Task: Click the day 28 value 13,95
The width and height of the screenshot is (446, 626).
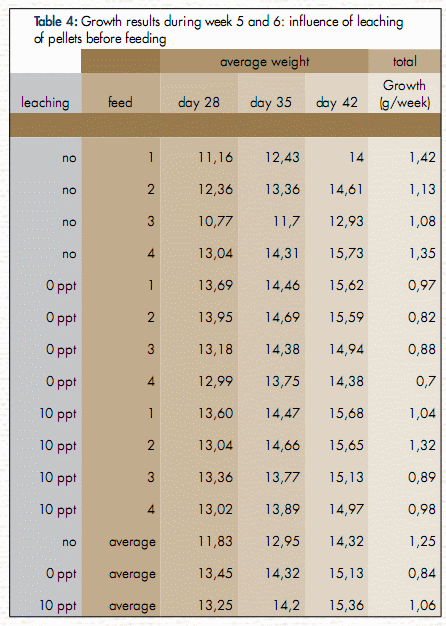Action: pyautogui.click(x=216, y=317)
